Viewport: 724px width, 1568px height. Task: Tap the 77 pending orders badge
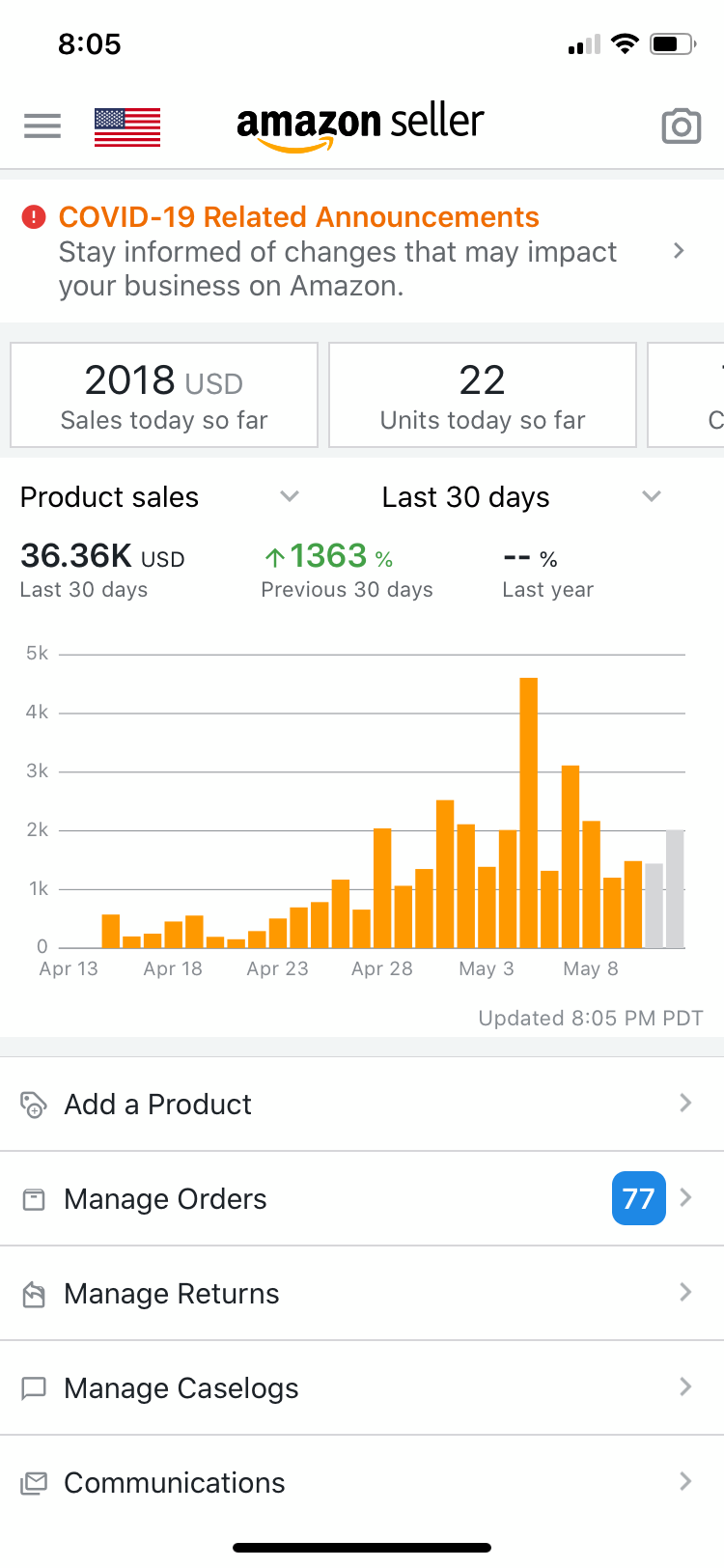(638, 1198)
